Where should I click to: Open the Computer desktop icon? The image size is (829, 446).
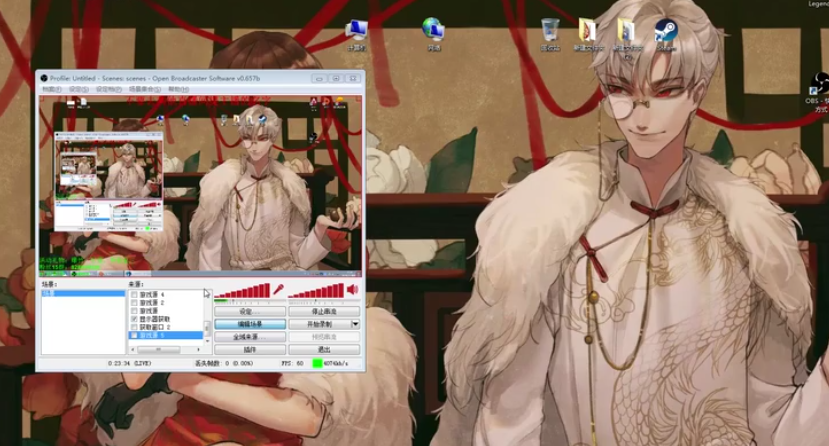click(x=357, y=35)
